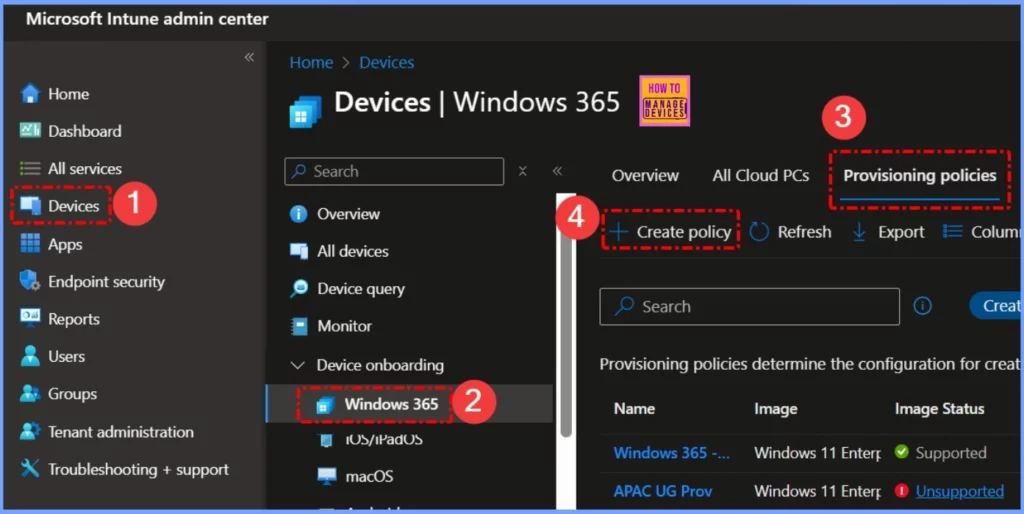
Task: Open the Windows 365 -... policy link
Action: click(672, 453)
